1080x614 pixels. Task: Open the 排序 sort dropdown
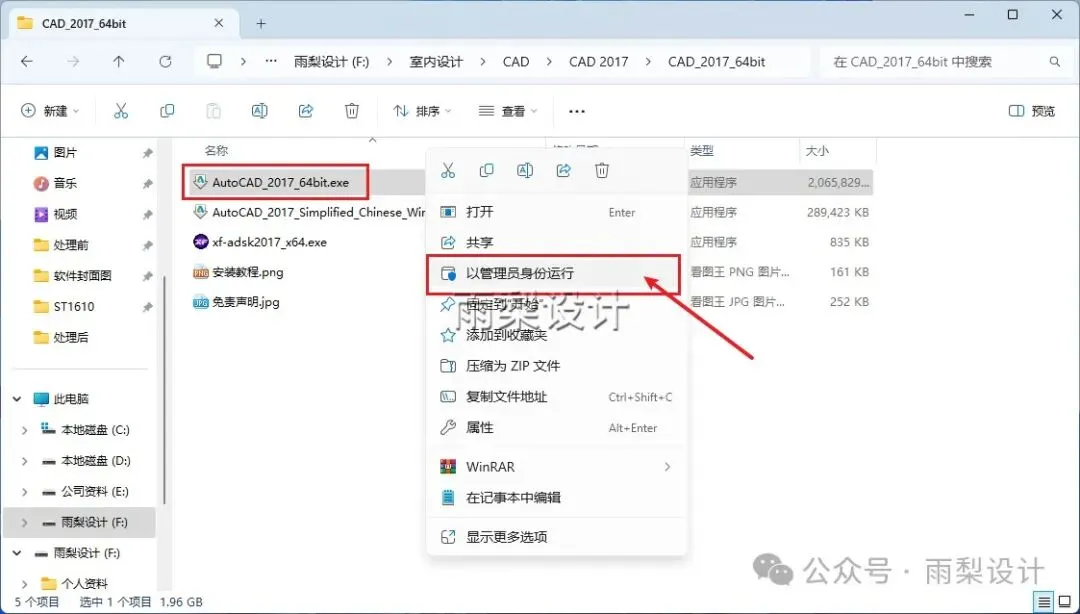point(422,111)
